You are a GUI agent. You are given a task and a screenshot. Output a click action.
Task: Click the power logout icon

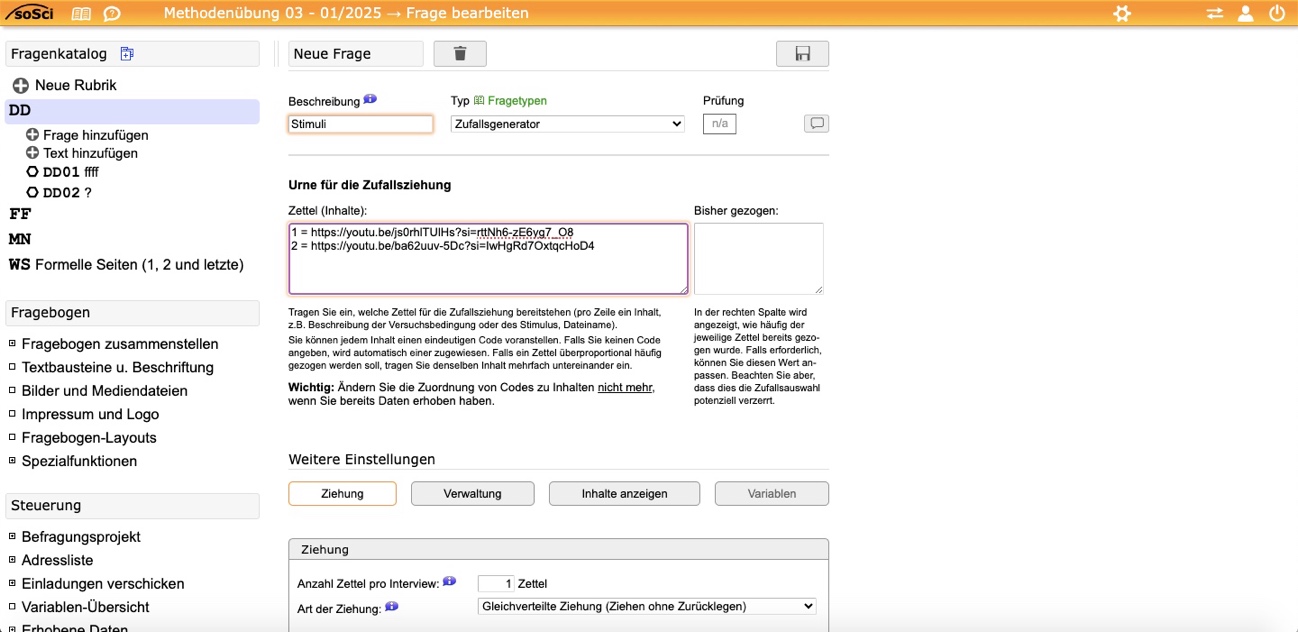1277,14
